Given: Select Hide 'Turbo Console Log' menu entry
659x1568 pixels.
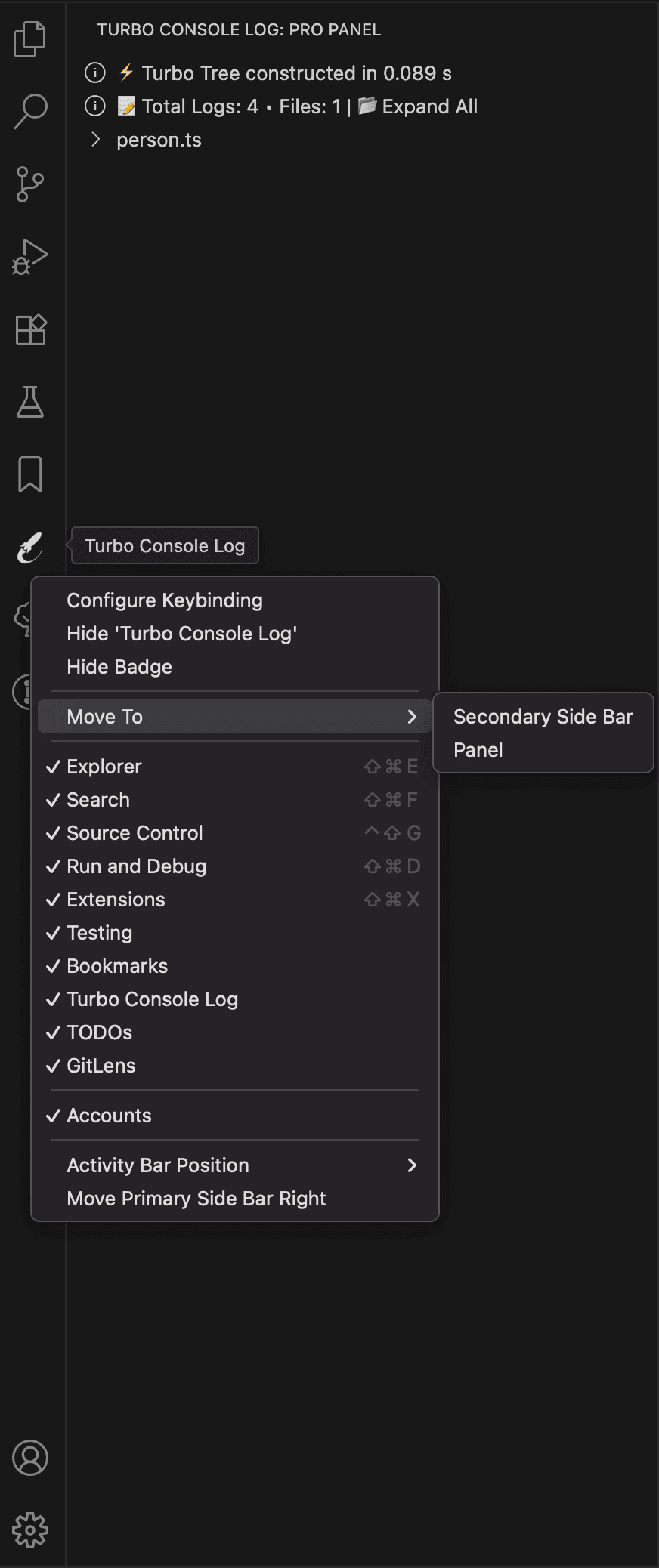Looking at the screenshot, I should coord(182,633).
